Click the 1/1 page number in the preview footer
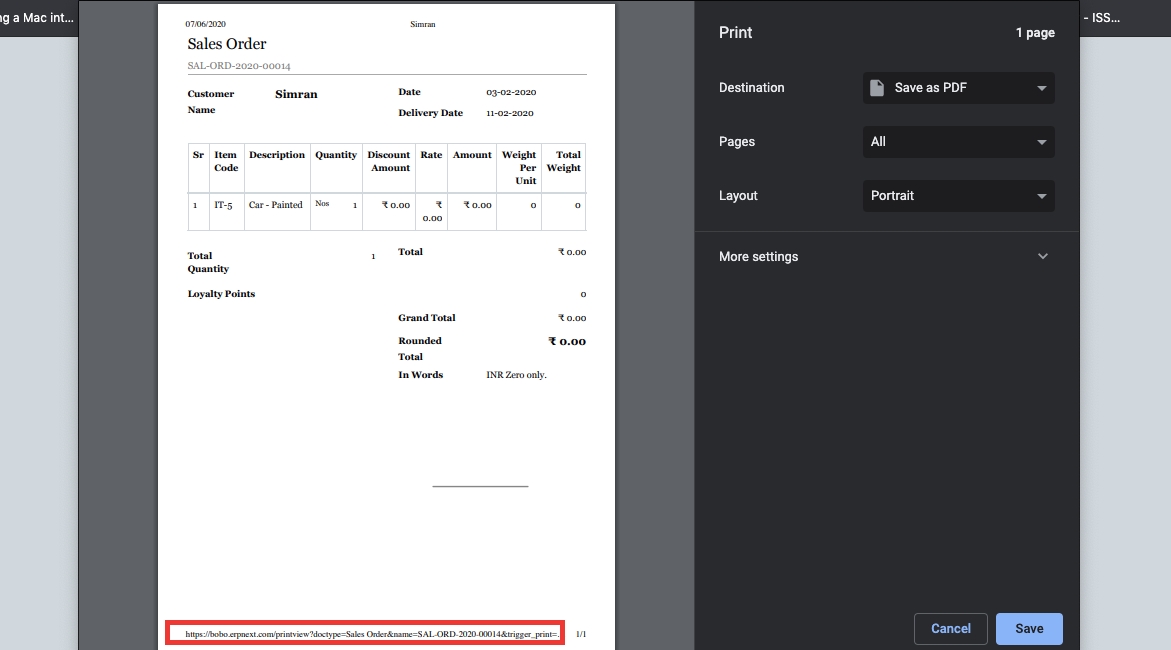Viewport: 1171px width, 650px height. pos(581,634)
